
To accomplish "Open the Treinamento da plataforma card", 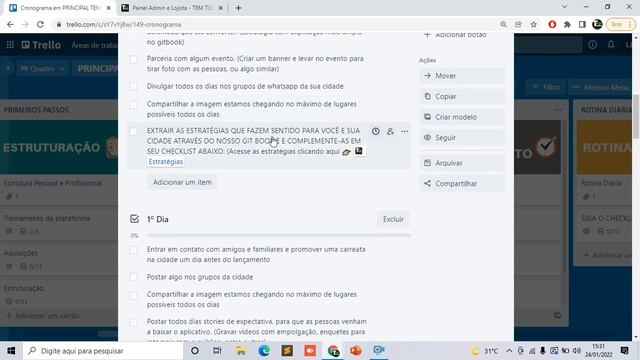I will (59, 224).
